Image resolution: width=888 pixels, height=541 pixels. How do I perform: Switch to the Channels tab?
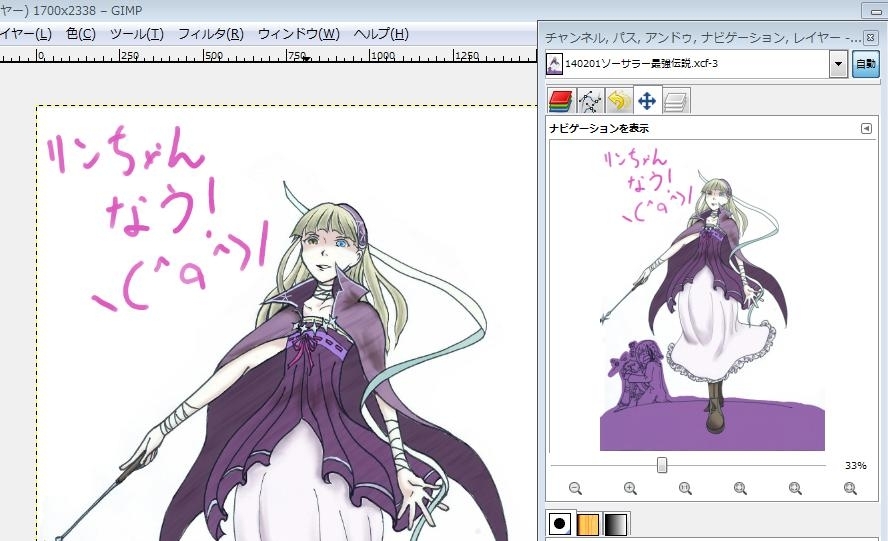pos(561,101)
